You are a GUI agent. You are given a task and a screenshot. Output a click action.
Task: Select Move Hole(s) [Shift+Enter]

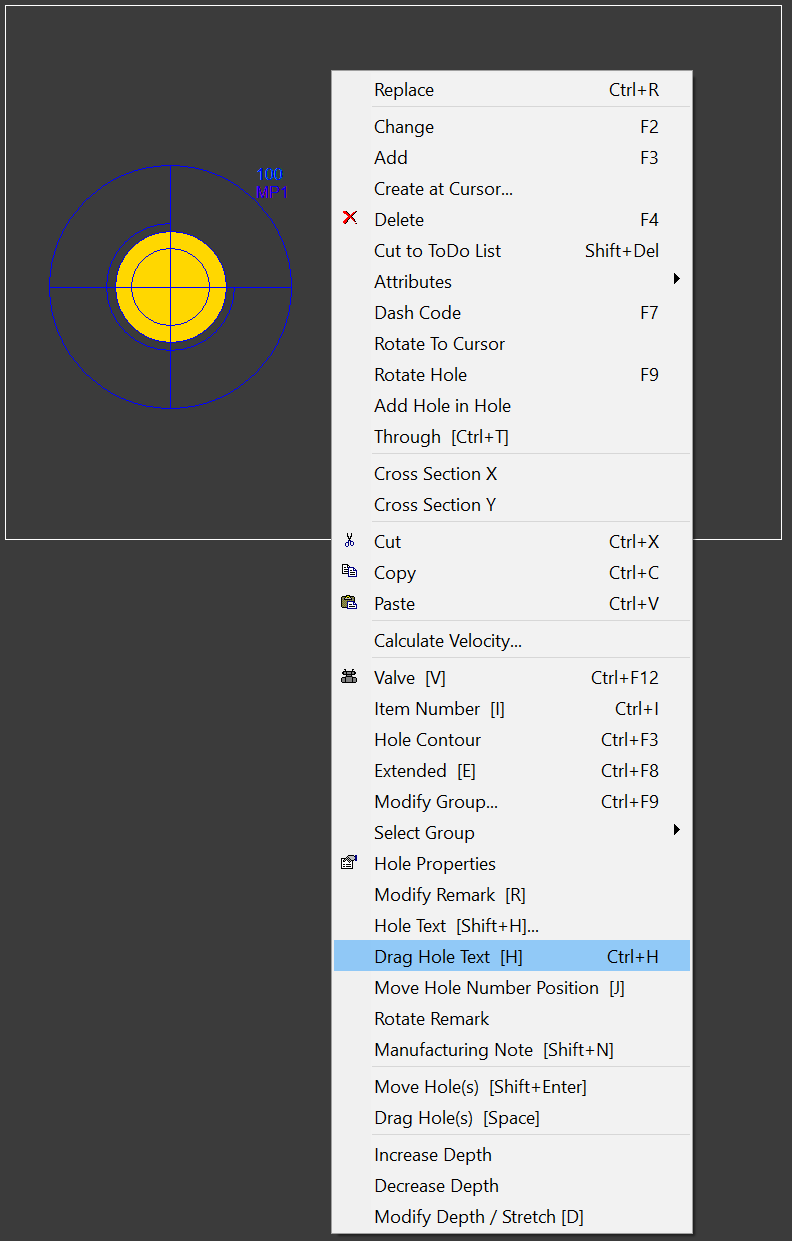pyautogui.click(x=512, y=1087)
